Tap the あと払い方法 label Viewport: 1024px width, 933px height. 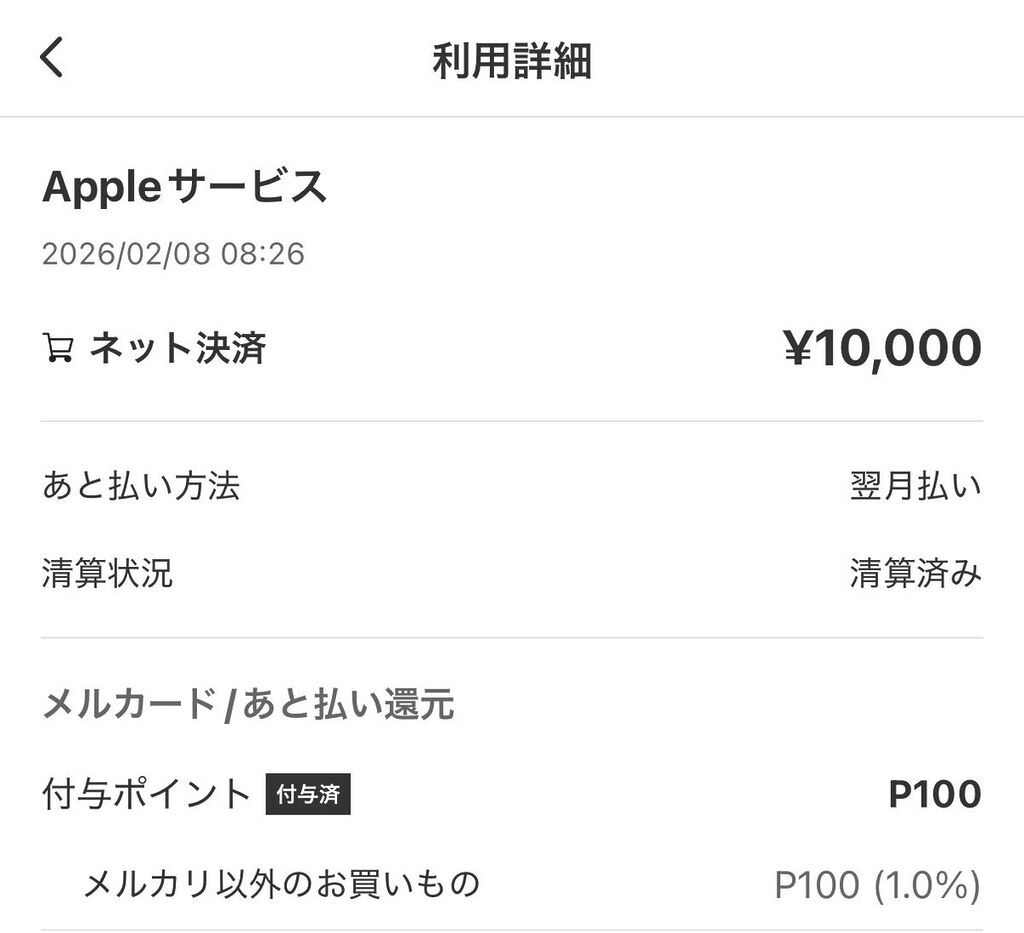[x=141, y=486]
